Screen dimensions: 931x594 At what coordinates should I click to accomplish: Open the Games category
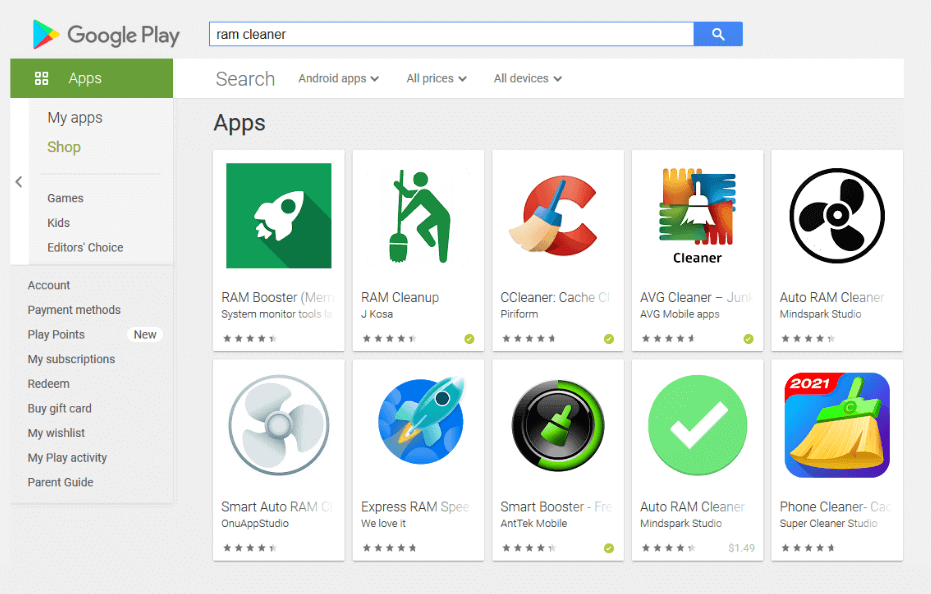pos(65,198)
